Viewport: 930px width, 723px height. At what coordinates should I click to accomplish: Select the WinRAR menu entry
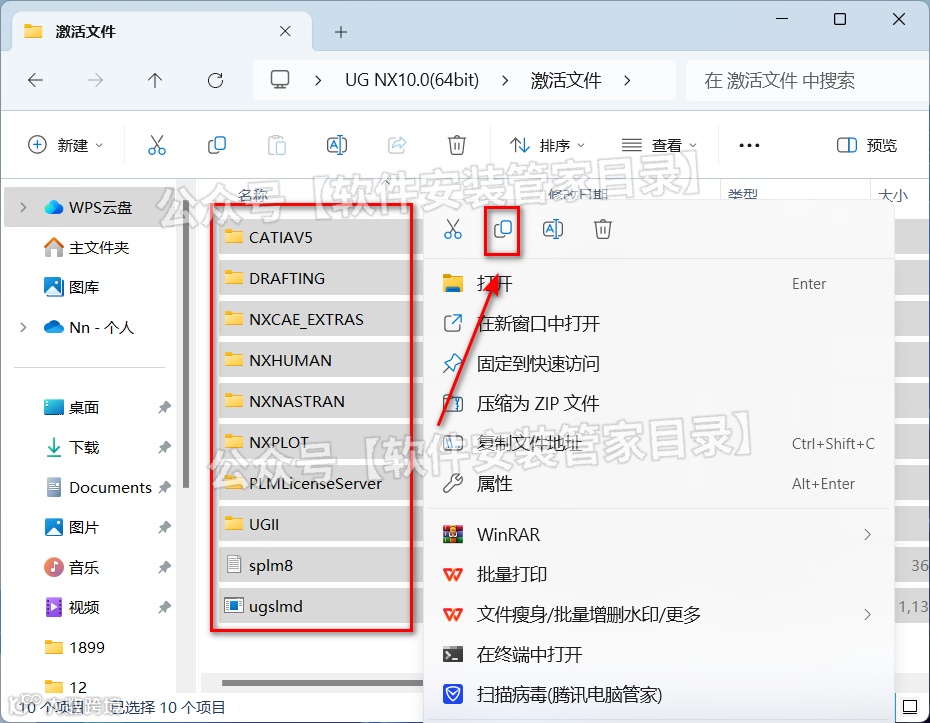(x=658, y=534)
